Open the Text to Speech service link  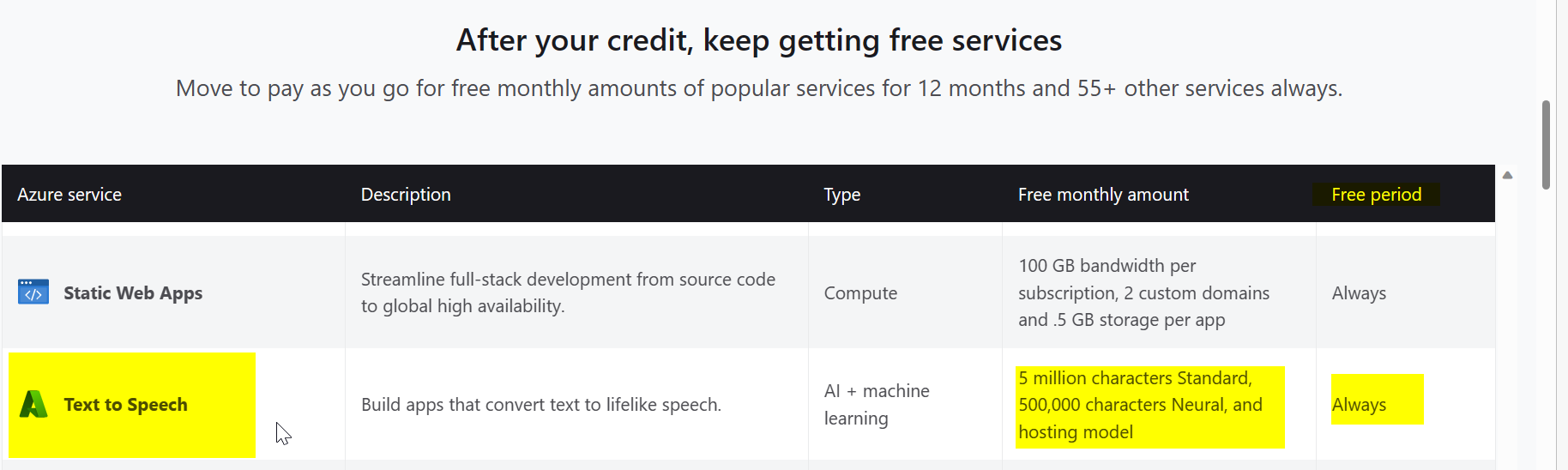(x=125, y=405)
